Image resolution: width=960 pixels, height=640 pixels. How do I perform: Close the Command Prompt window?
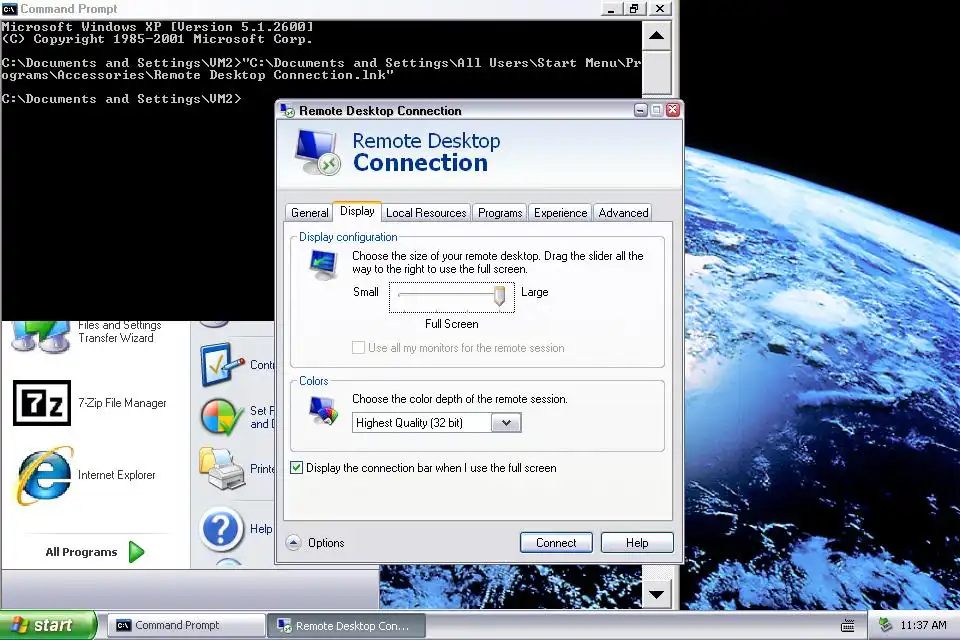pos(660,9)
